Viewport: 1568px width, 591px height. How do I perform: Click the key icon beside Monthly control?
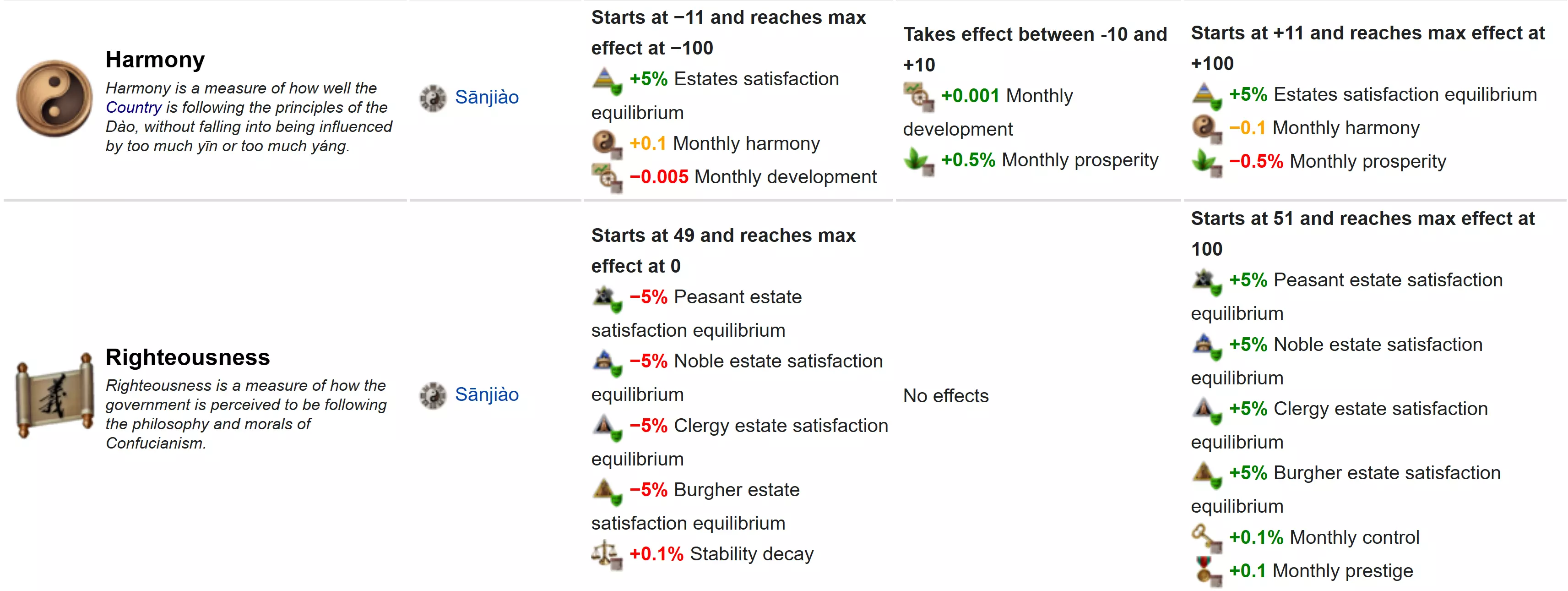coord(1206,538)
